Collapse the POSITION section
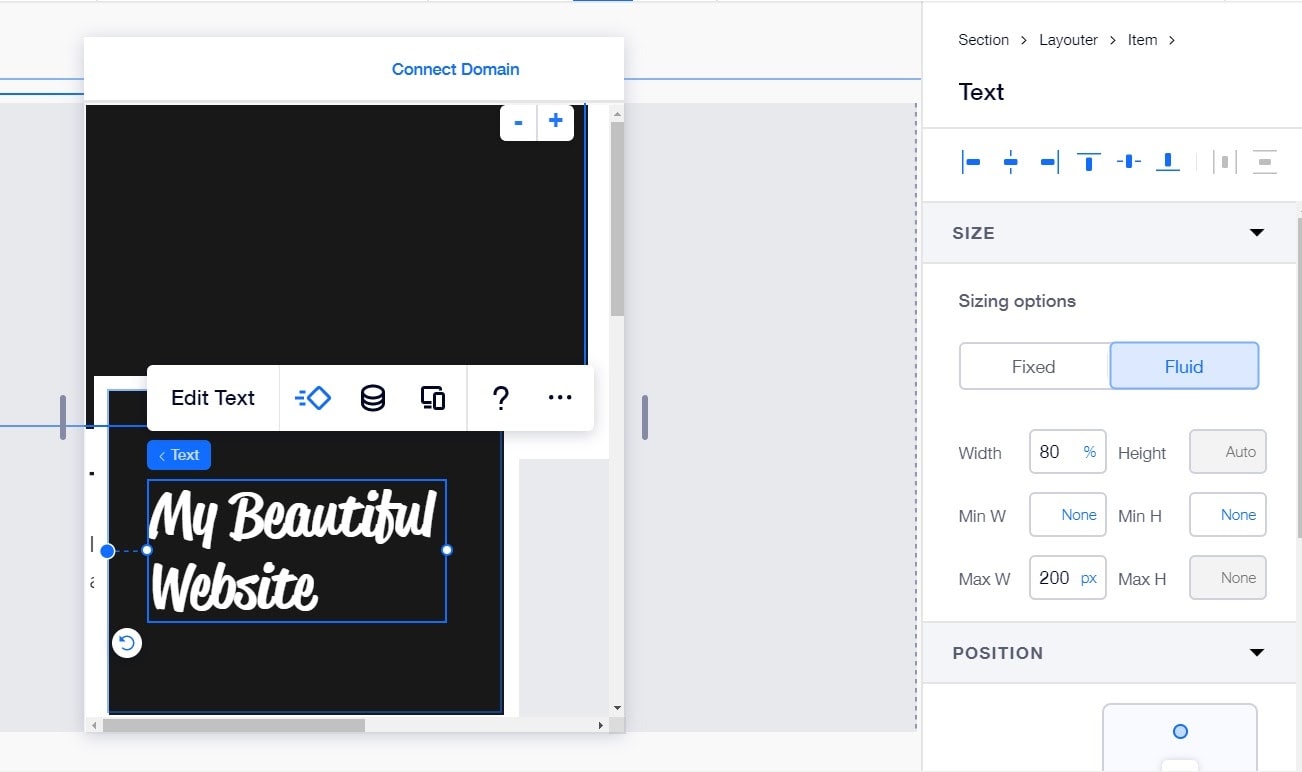 (x=1256, y=652)
